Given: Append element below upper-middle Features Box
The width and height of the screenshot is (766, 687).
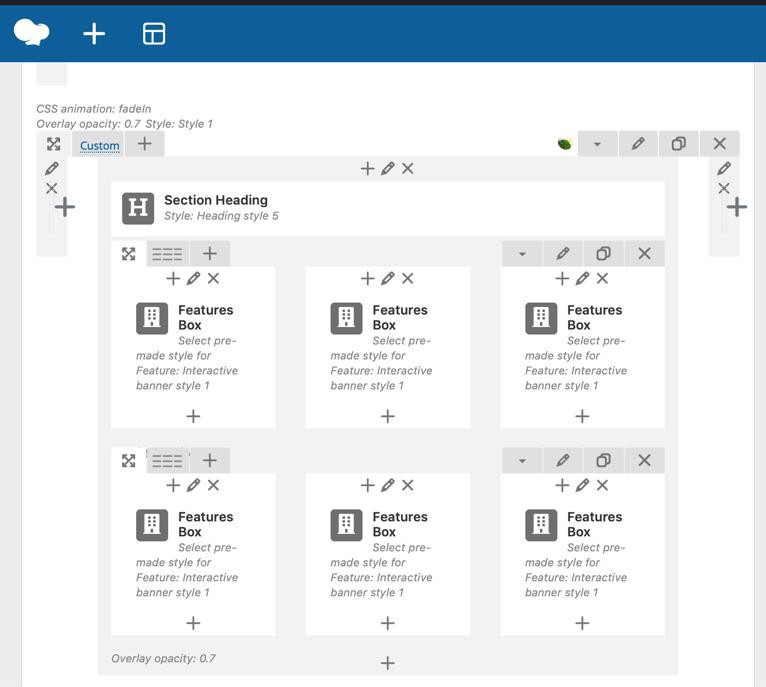Looking at the screenshot, I should coord(387,416).
